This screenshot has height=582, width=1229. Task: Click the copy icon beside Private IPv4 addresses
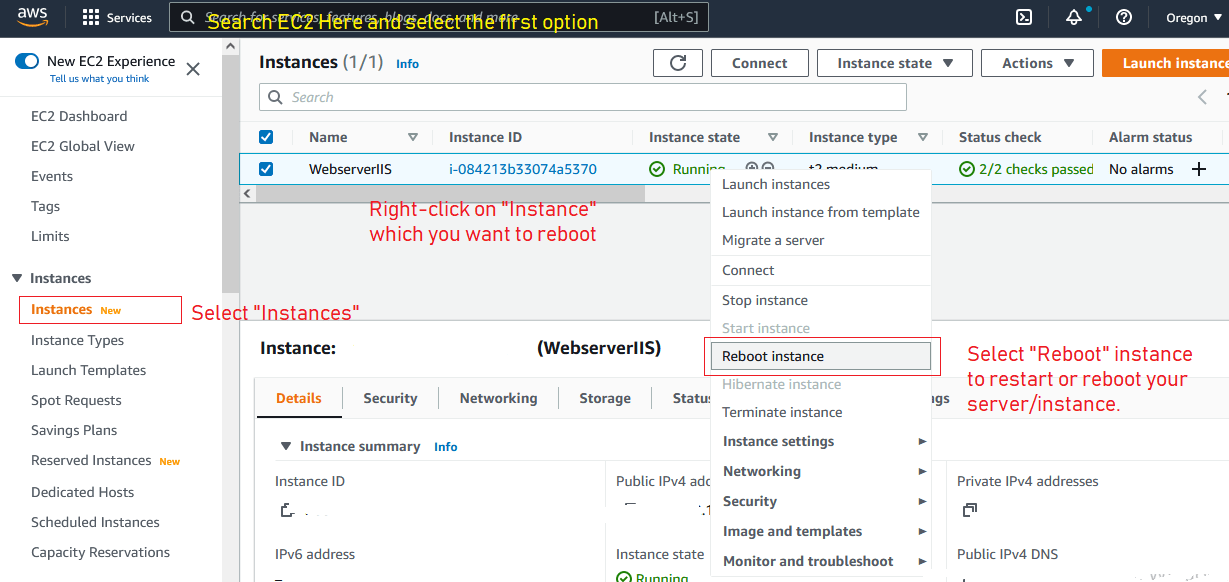[969, 510]
